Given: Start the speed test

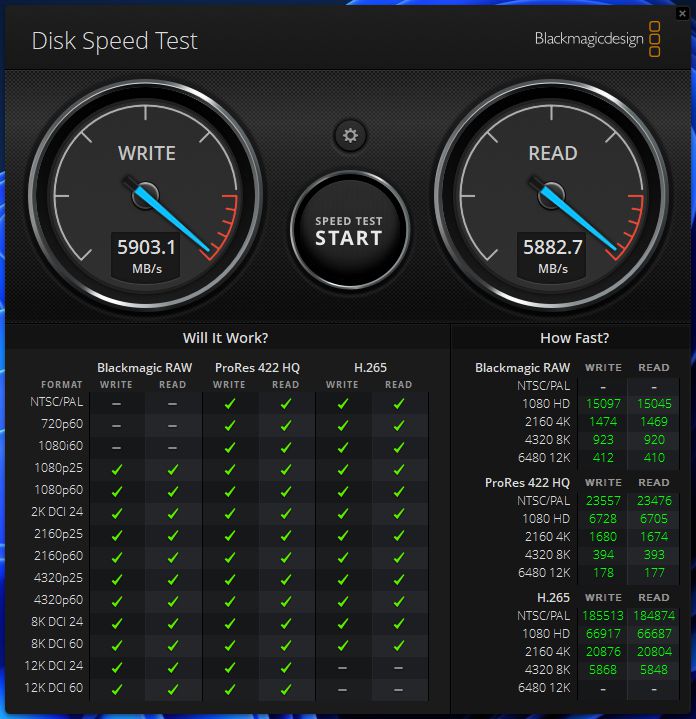Looking at the screenshot, I should pos(349,231).
